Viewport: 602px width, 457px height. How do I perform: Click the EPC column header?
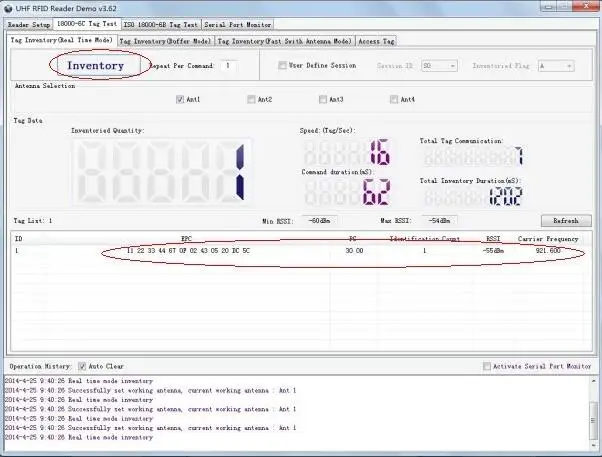(186, 239)
